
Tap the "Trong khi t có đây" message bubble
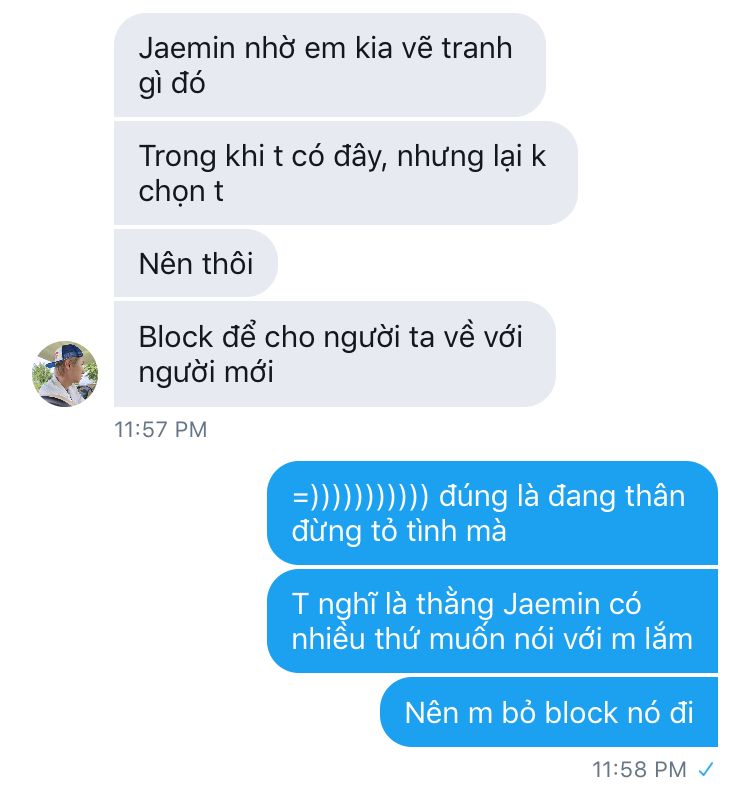(345, 173)
